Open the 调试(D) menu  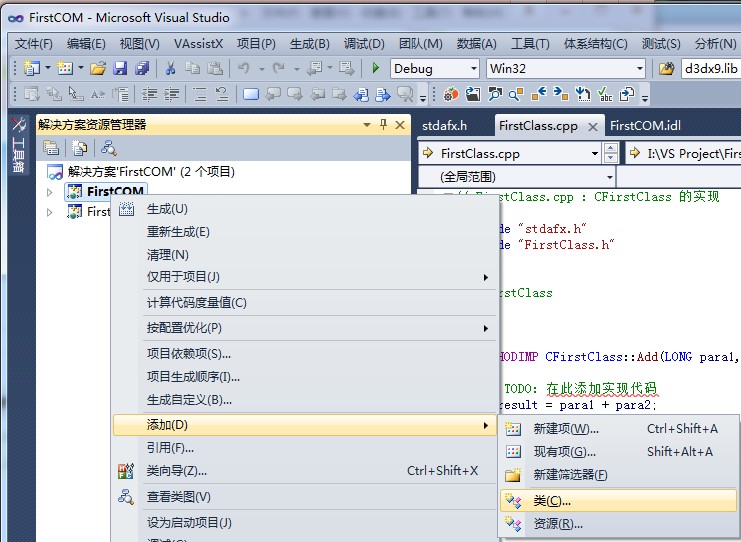point(364,44)
